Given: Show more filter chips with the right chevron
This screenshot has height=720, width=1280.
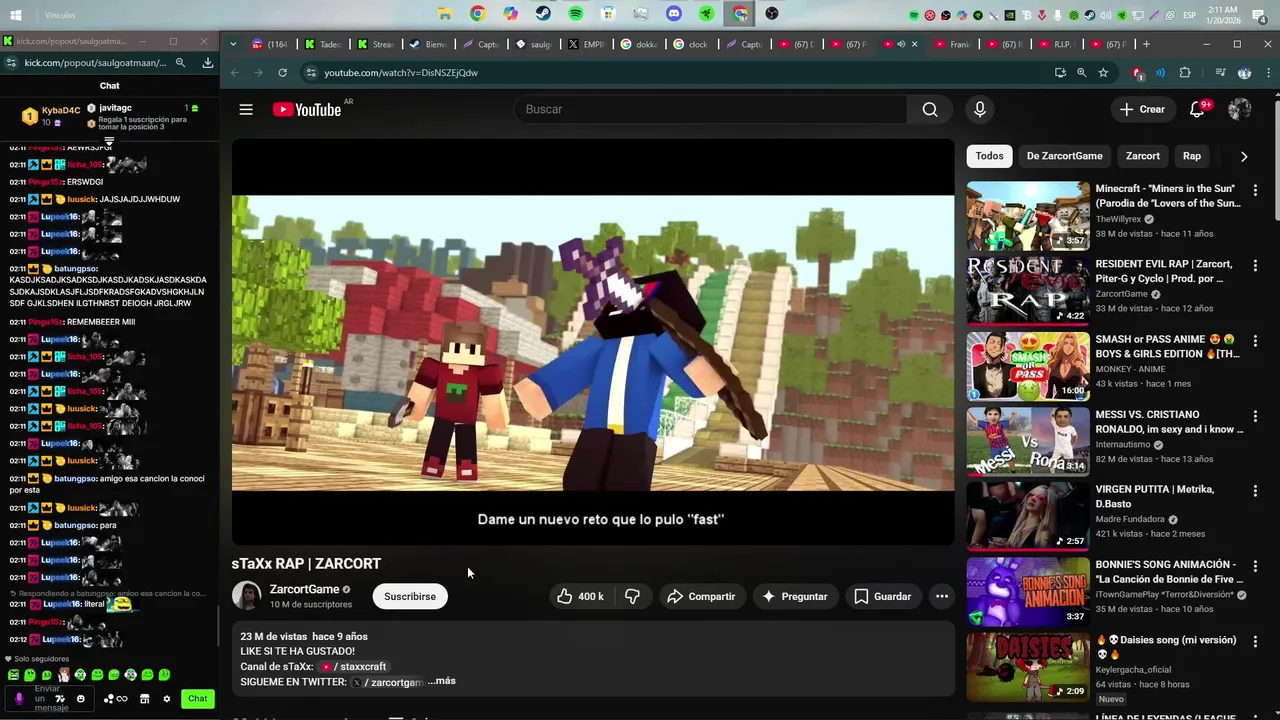Looking at the screenshot, I should 1244,156.
